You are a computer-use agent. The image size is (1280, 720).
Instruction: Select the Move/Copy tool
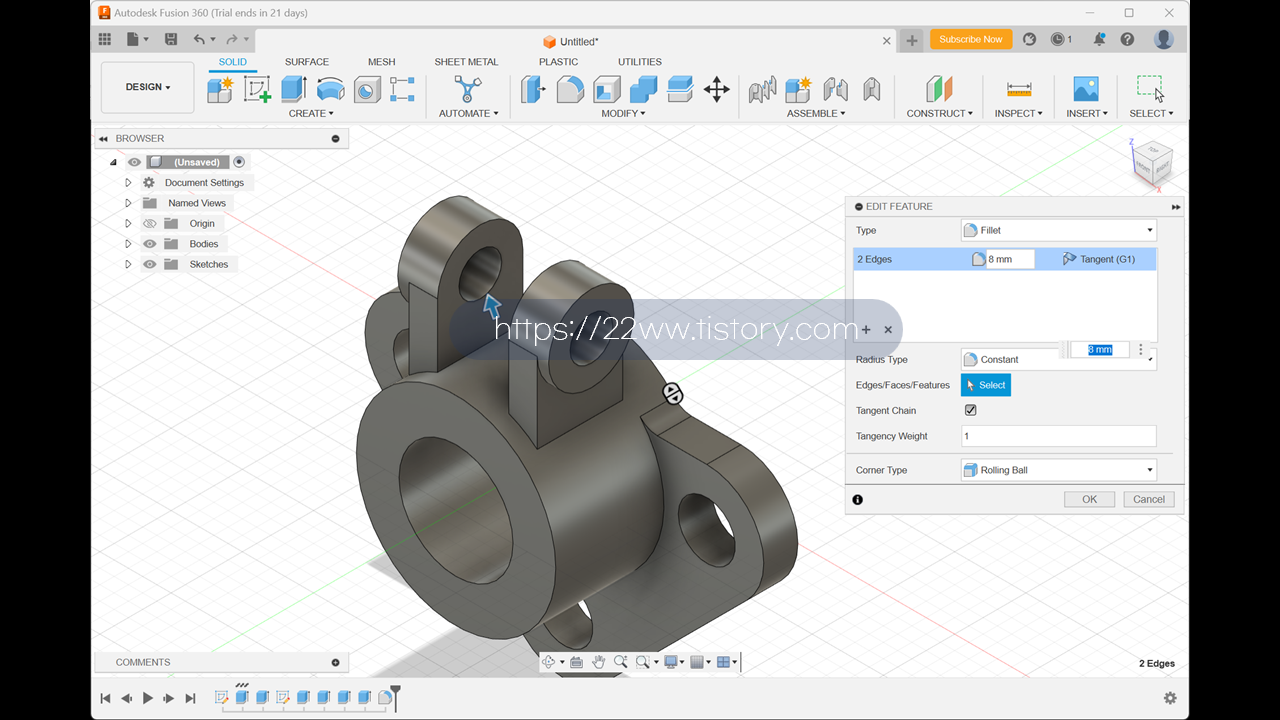pyautogui.click(x=716, y=89)
